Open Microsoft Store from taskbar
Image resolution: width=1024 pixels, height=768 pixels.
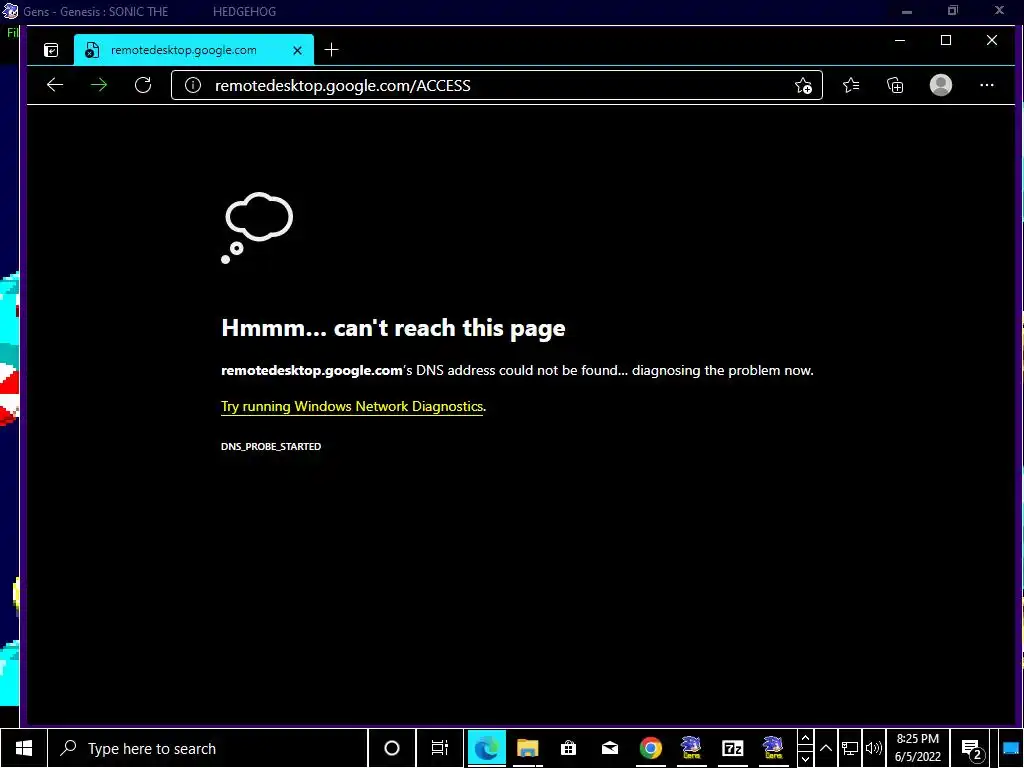[x=569, y=748]
